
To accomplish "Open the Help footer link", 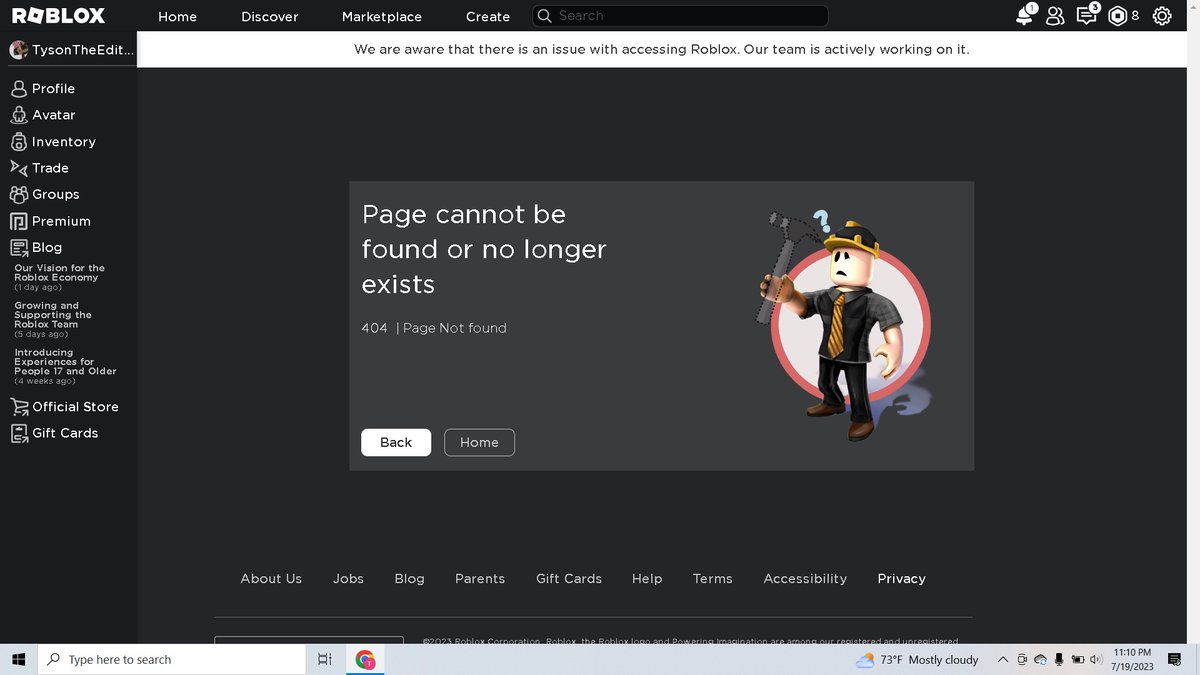I will click(x=647, y=579).
